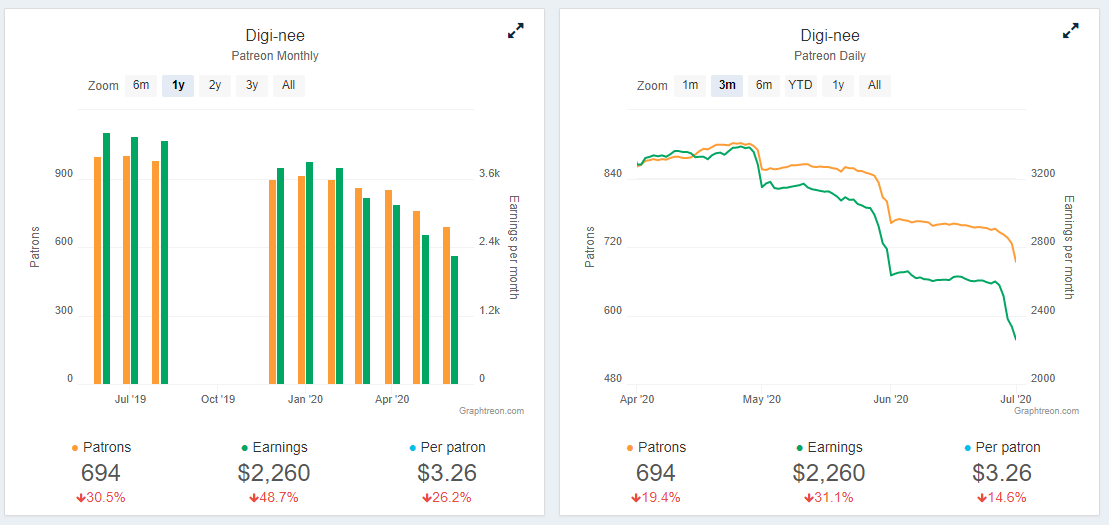Screen dimensions: 1109x525
Task: Select 6m zoom on Patreon Monthly chart
Action: [141, 86]
